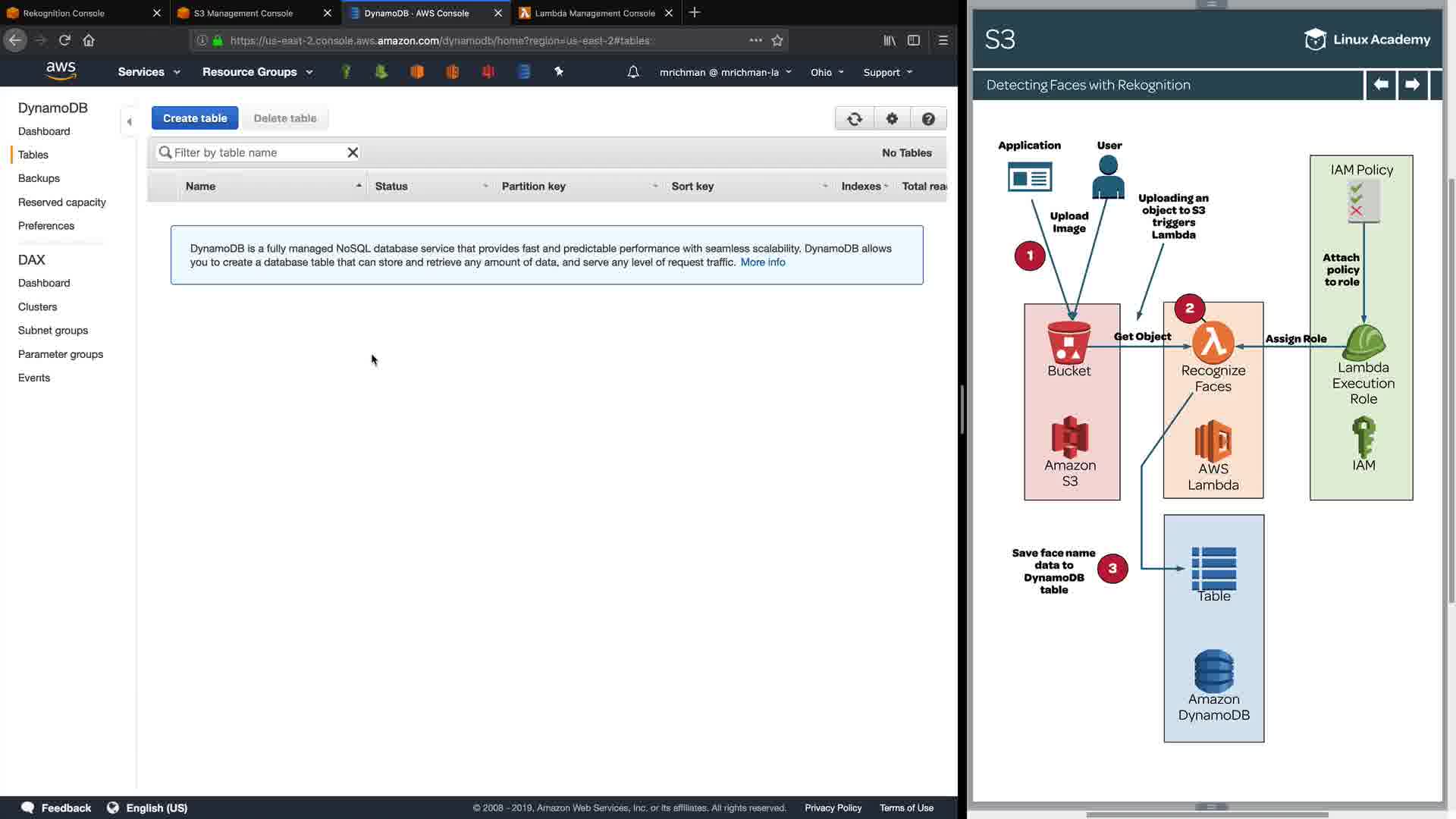Click the help question mark icon
1456x819 pixels.
tap(928, 119)
